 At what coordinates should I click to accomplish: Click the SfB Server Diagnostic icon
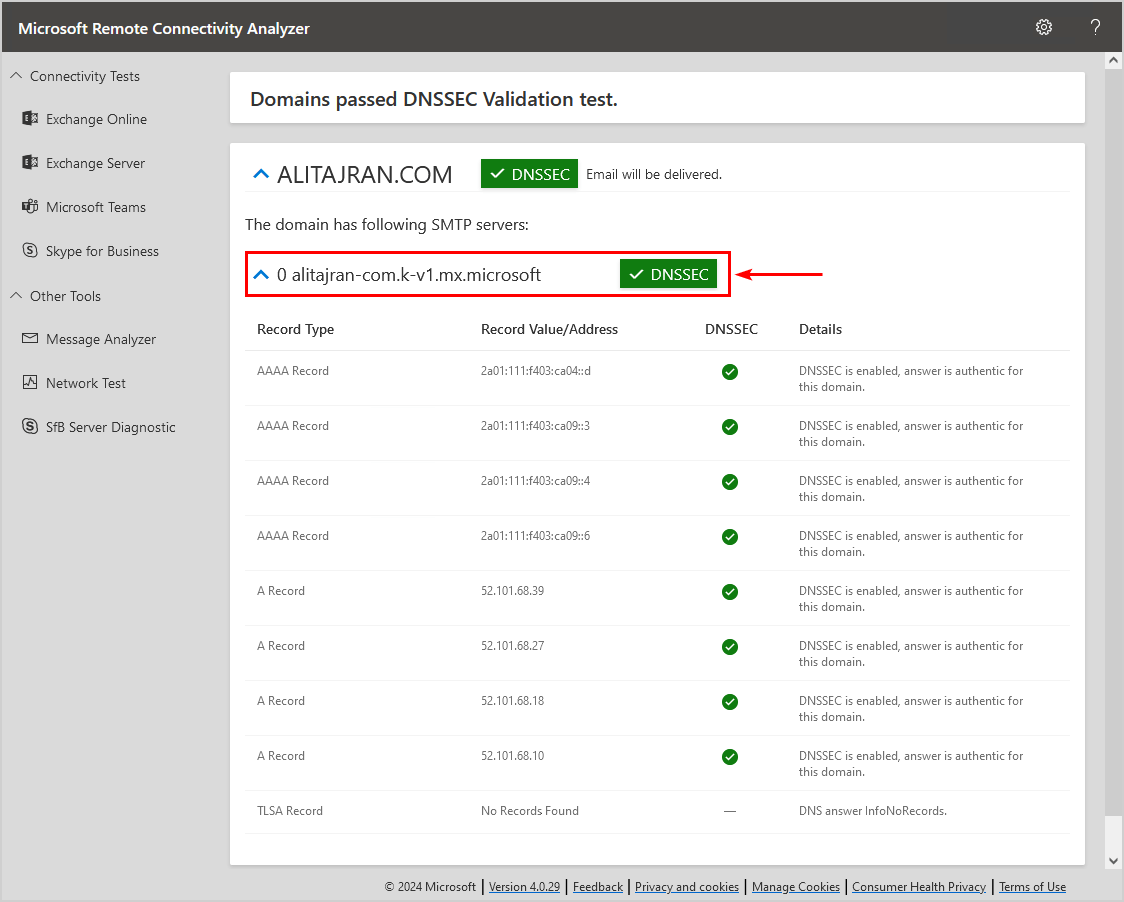[x=29, y=427]
